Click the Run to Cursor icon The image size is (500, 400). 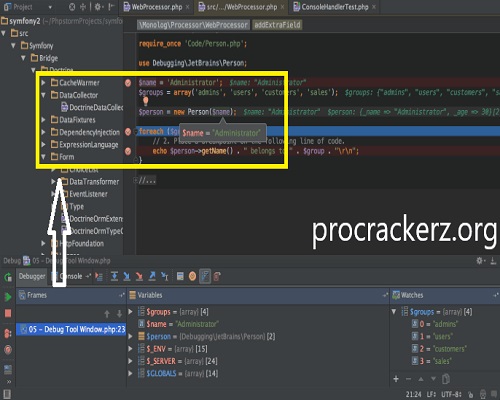(165, 276)
